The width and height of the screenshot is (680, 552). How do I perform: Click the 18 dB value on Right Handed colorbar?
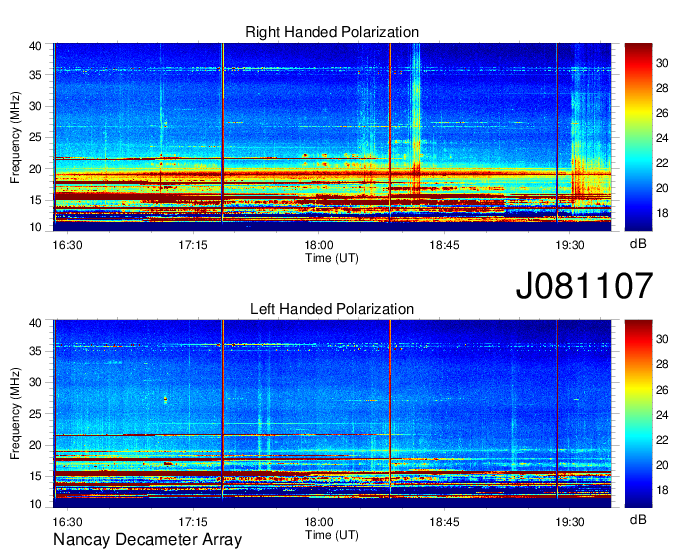[662, 213]
